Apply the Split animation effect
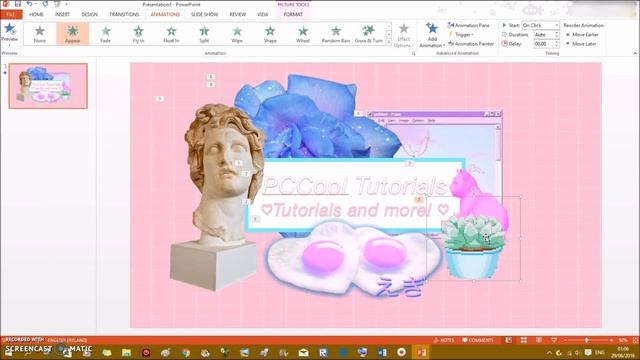Image resolution: width=640 pixels, height=360 pixels. coord(204,34)
